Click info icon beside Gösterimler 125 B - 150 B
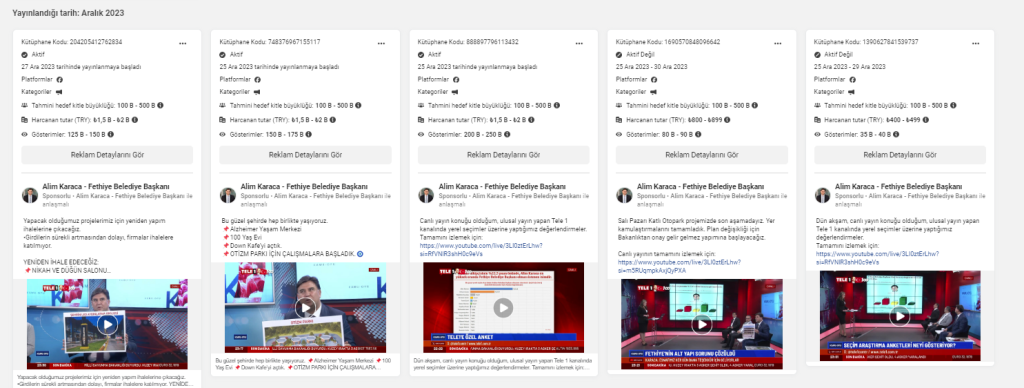 pos(110,134)
